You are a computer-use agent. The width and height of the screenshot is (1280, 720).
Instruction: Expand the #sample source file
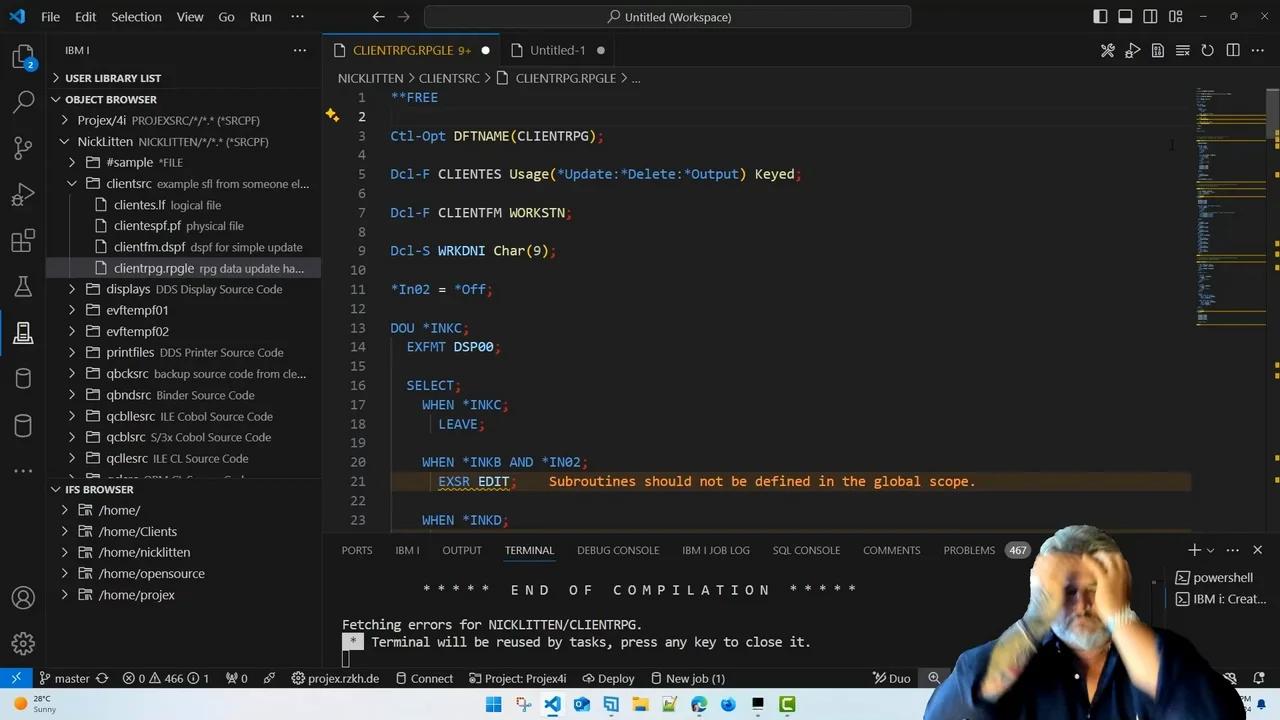[x=72, y=162]
